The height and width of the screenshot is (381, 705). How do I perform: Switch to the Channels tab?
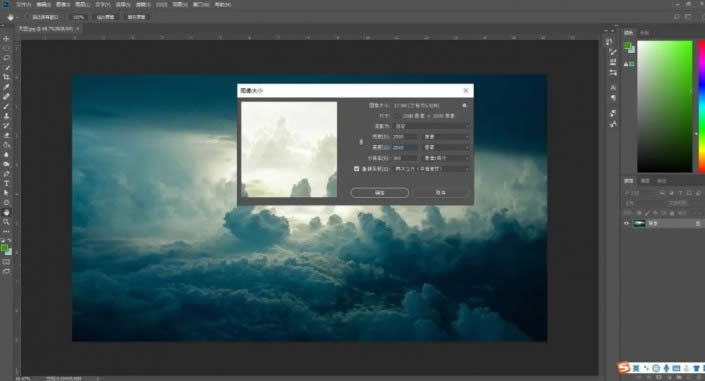[645, 181]
